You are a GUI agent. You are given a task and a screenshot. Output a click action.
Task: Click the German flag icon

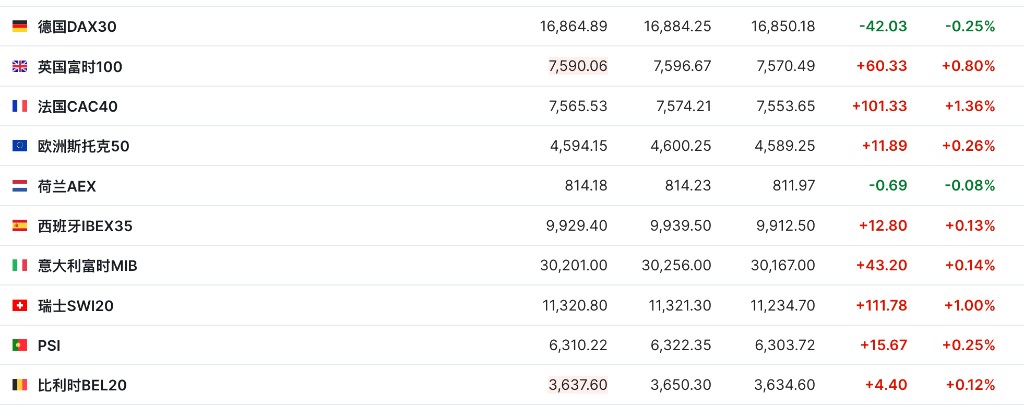(x=20, y=26)
